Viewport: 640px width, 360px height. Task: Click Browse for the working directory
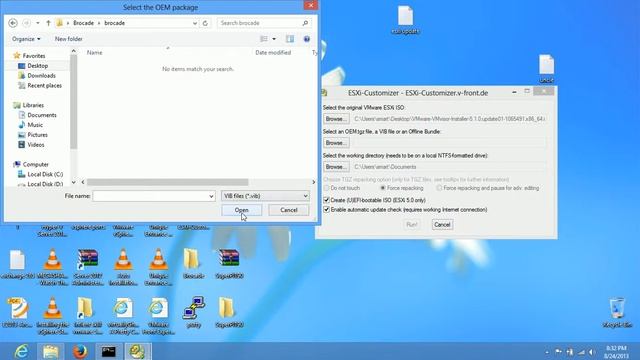pyautogui.click(x=336, y=167)
